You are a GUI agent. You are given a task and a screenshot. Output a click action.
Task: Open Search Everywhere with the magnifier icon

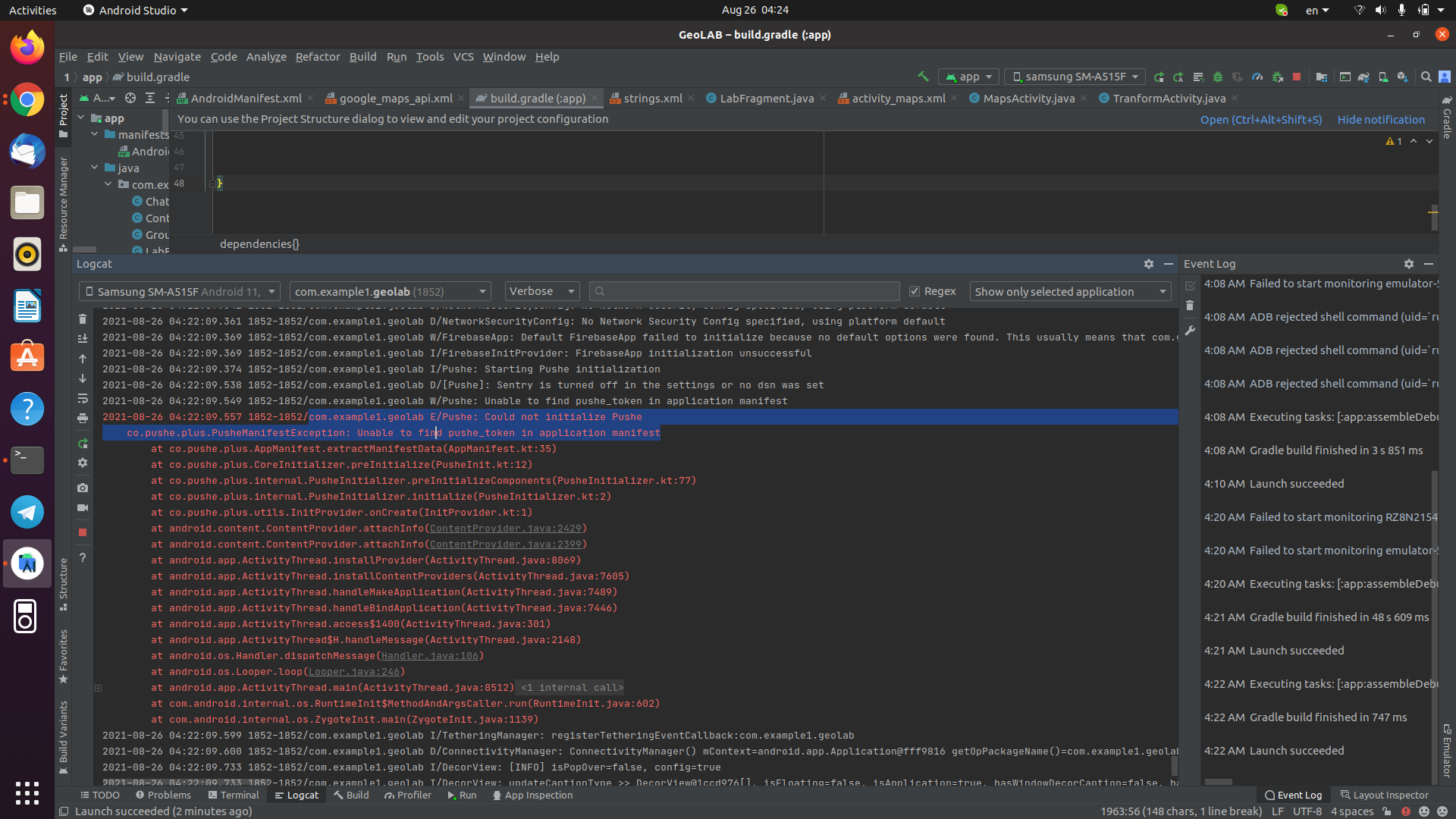(1426, 77)
